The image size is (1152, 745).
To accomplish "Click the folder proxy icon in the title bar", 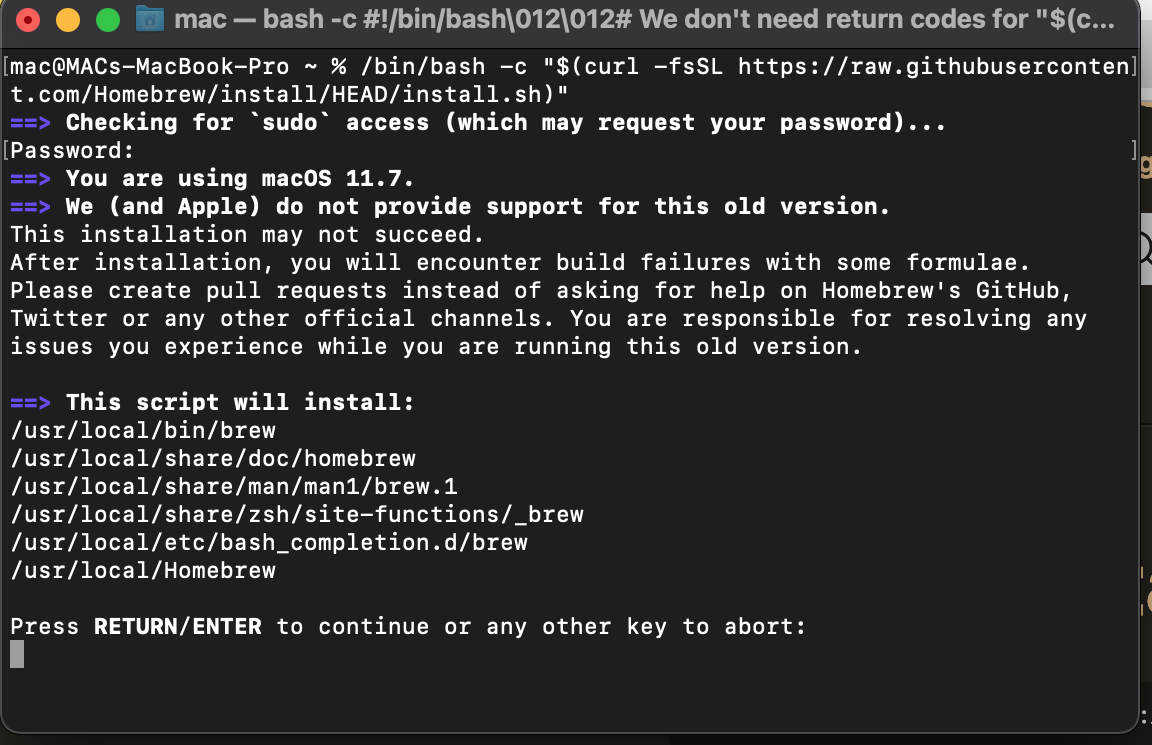I will click(x=148, y=18).
